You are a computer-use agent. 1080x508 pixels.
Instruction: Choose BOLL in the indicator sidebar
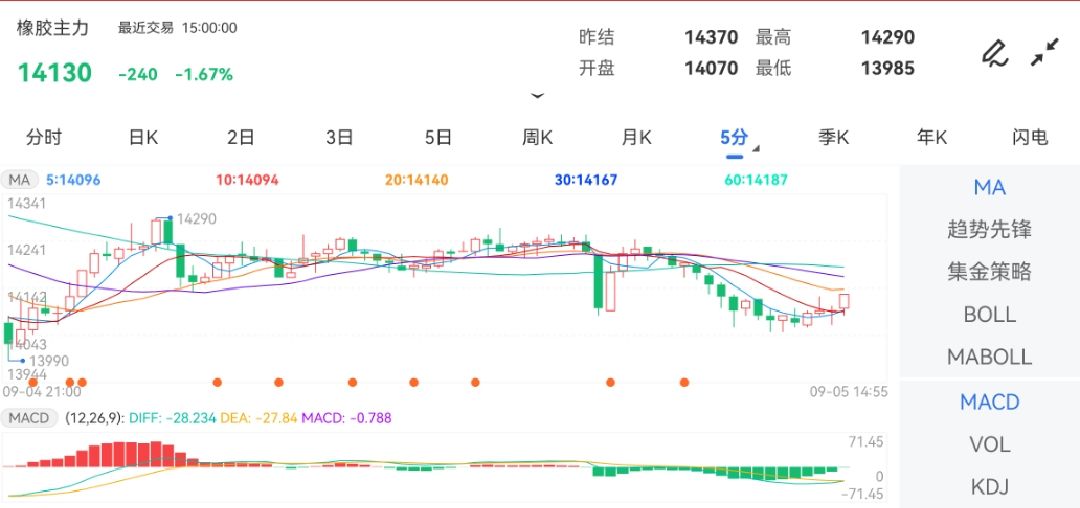[990, 315]
